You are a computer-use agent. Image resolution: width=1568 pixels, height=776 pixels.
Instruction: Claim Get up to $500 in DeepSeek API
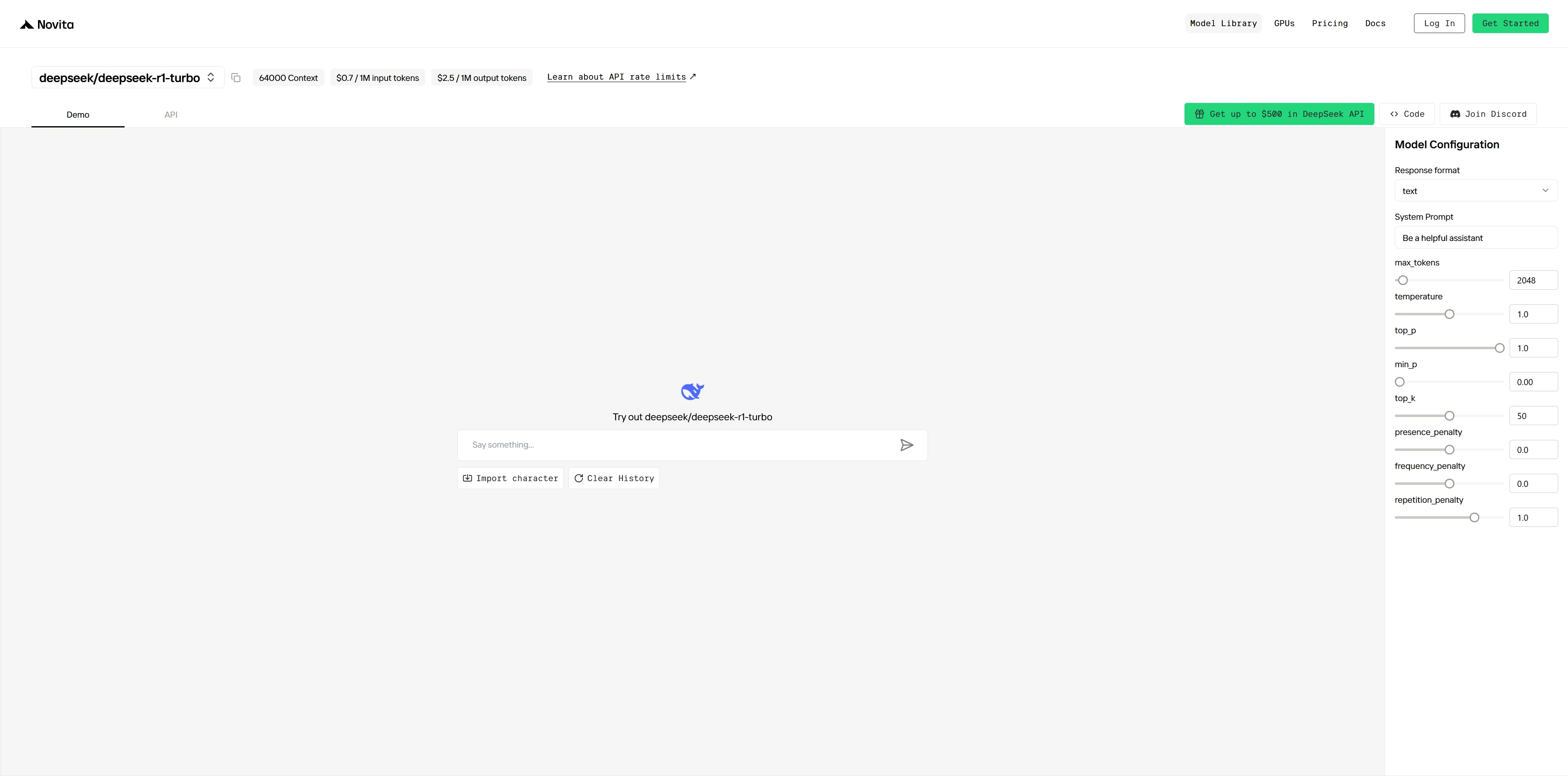pos(1279,114)
